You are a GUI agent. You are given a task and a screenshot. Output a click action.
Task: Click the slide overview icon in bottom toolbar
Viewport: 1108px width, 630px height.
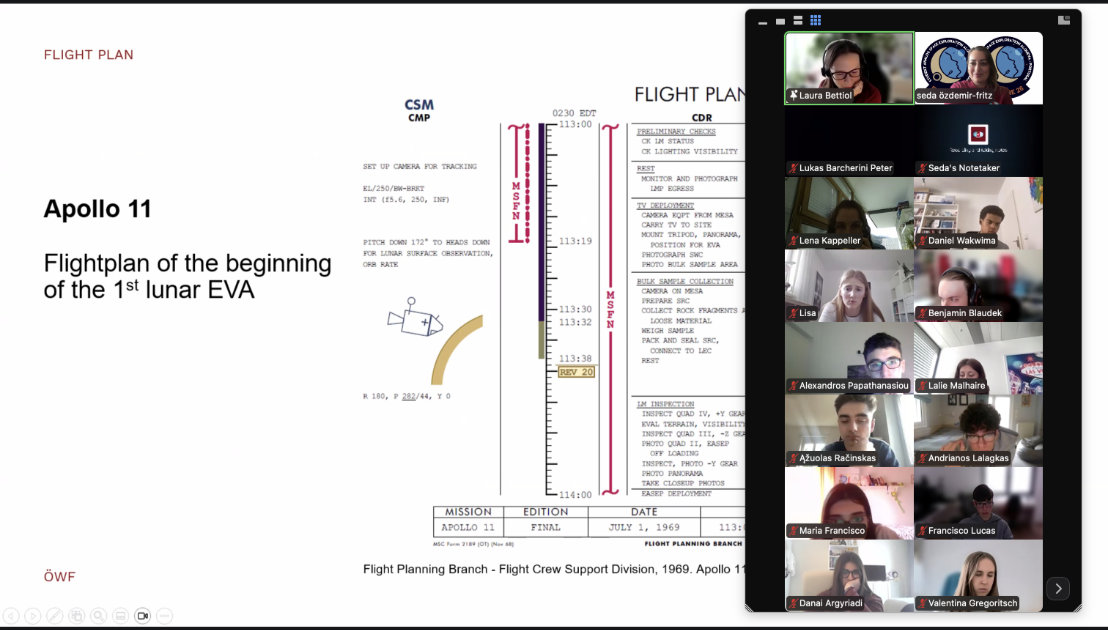point(77,616)
